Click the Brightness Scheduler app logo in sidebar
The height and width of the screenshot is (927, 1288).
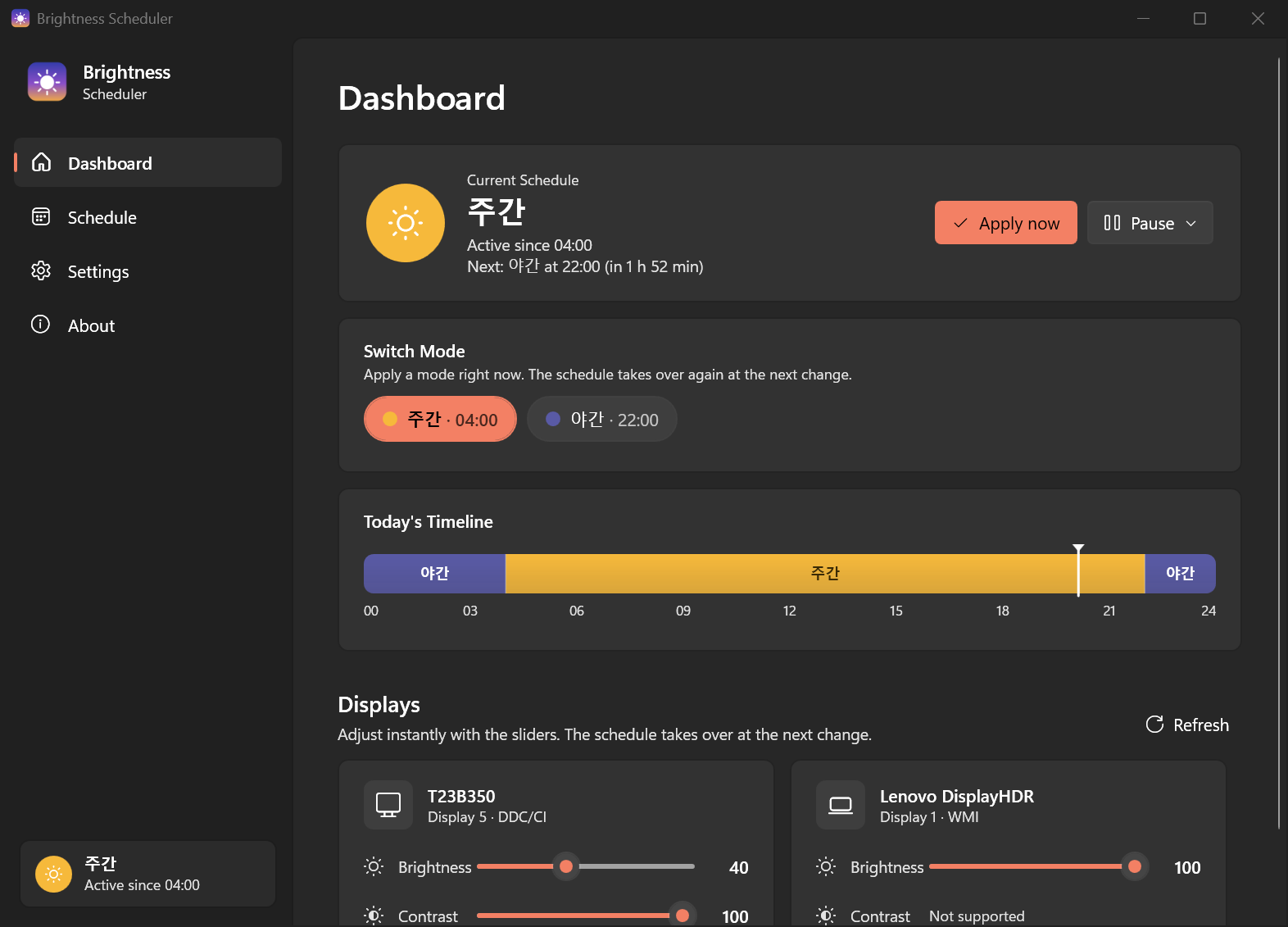(47, 82)
